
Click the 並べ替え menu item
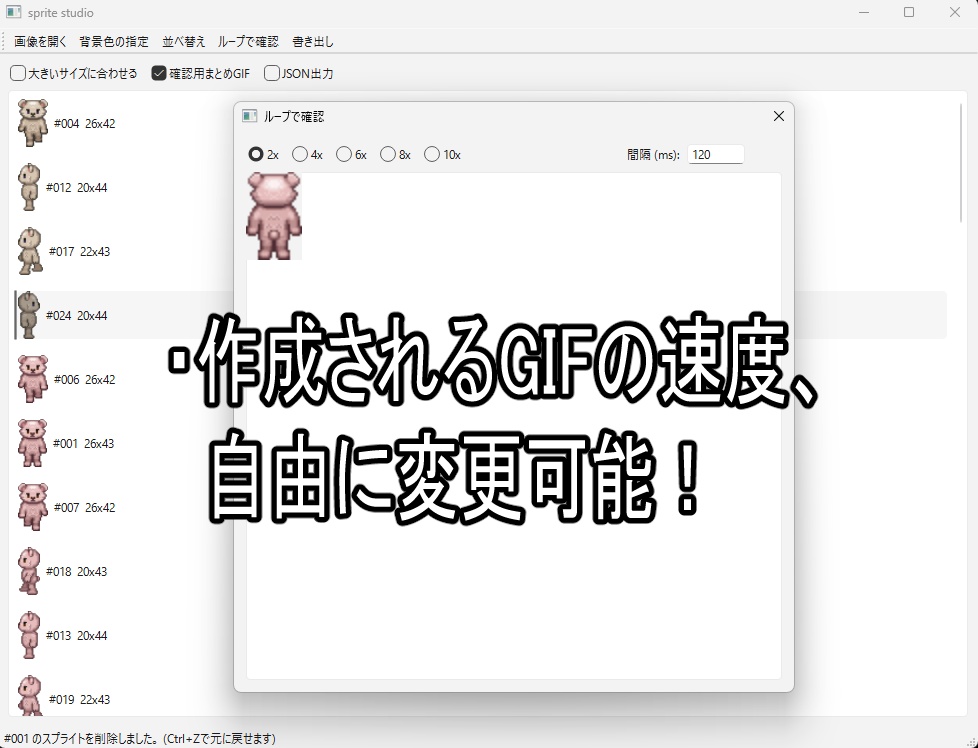point(184,42)
